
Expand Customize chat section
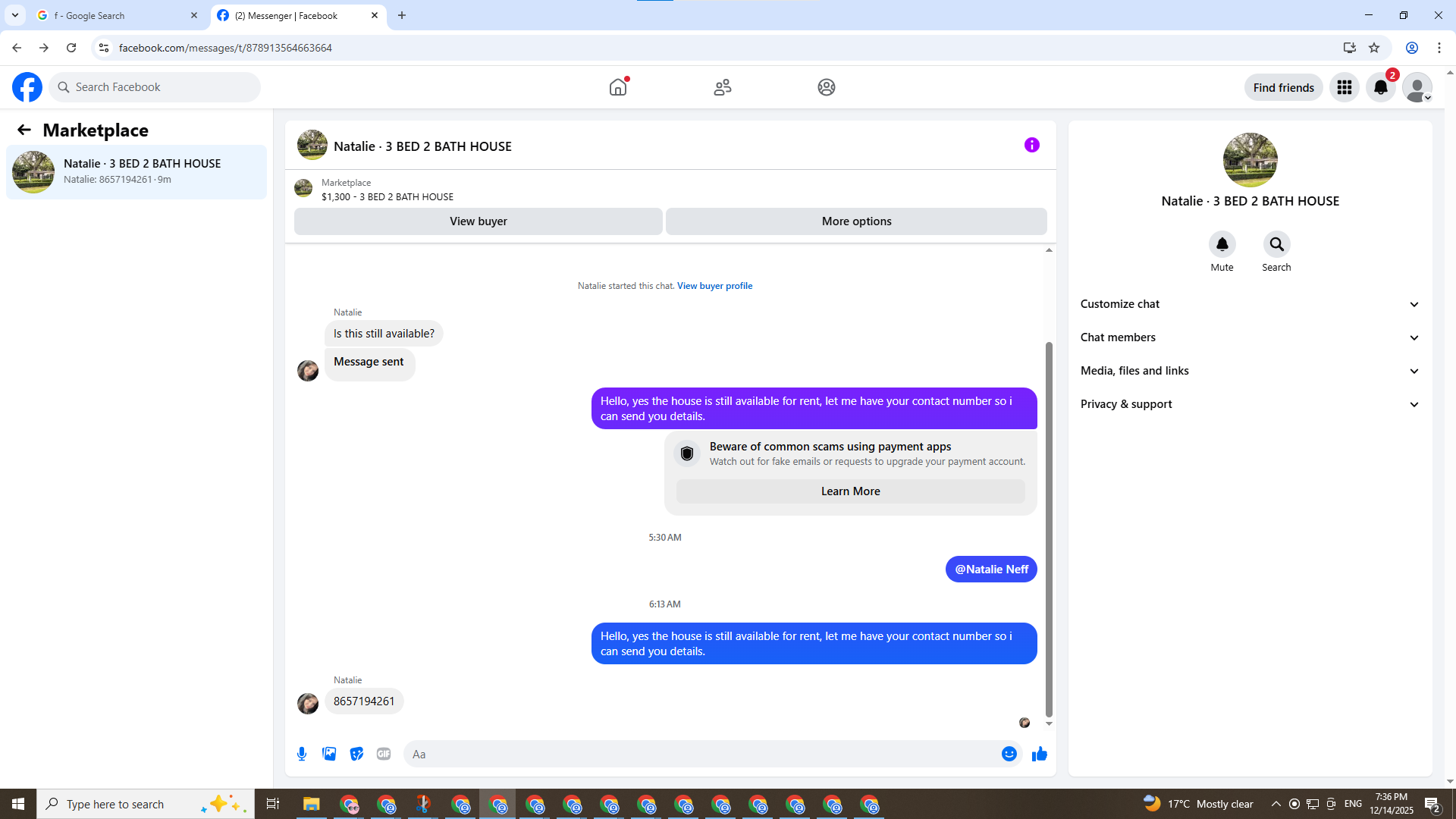(x=1250, y=304)
